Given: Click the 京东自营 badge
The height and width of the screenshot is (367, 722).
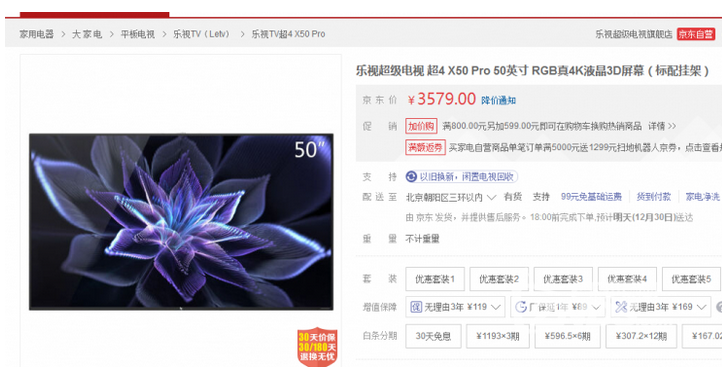Looking at the screenshot, I should click(695, 34).
